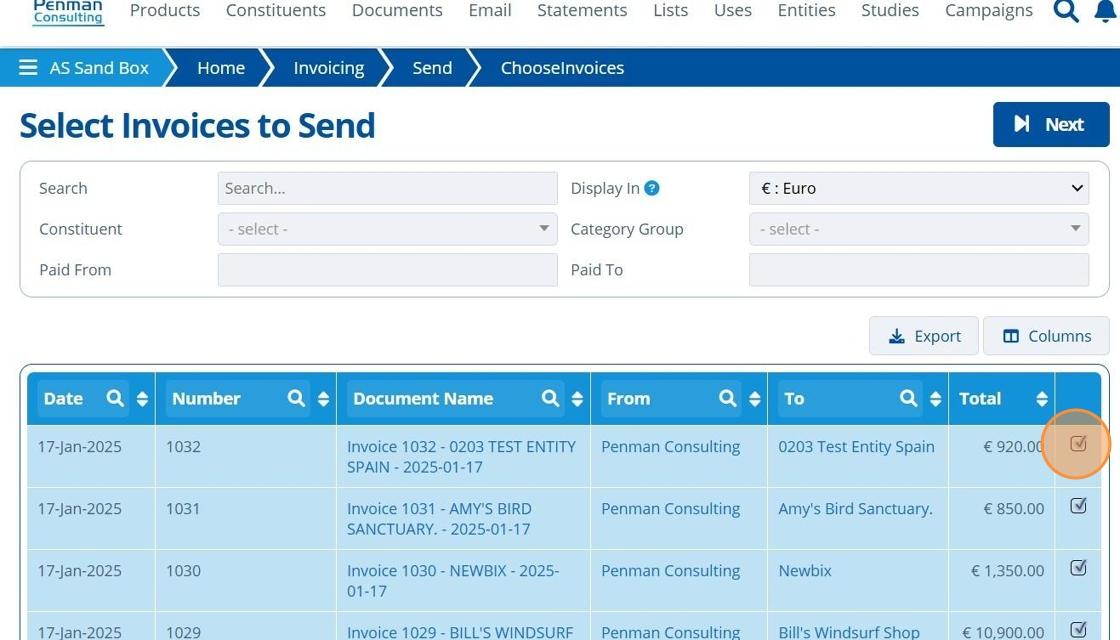Open the Statements menu
This screenshot has width=1120, height=640.
(582, 11)
